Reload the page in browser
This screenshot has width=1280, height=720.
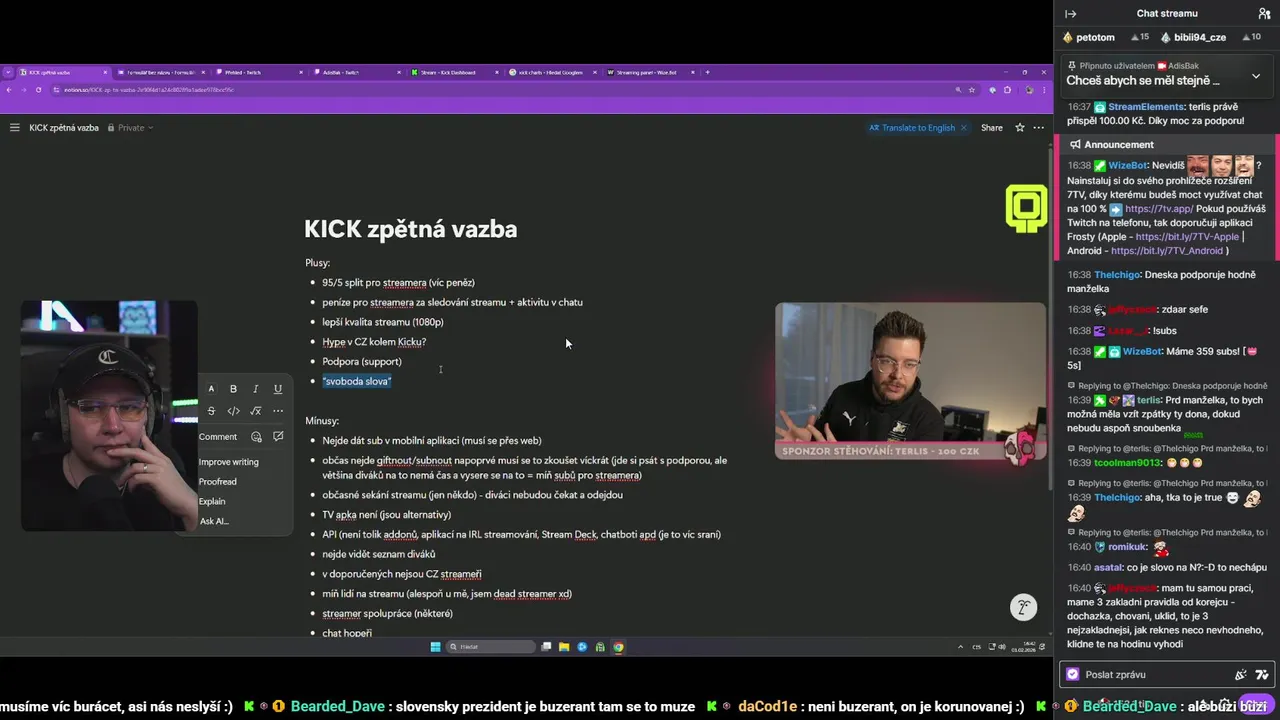[39, 90]
